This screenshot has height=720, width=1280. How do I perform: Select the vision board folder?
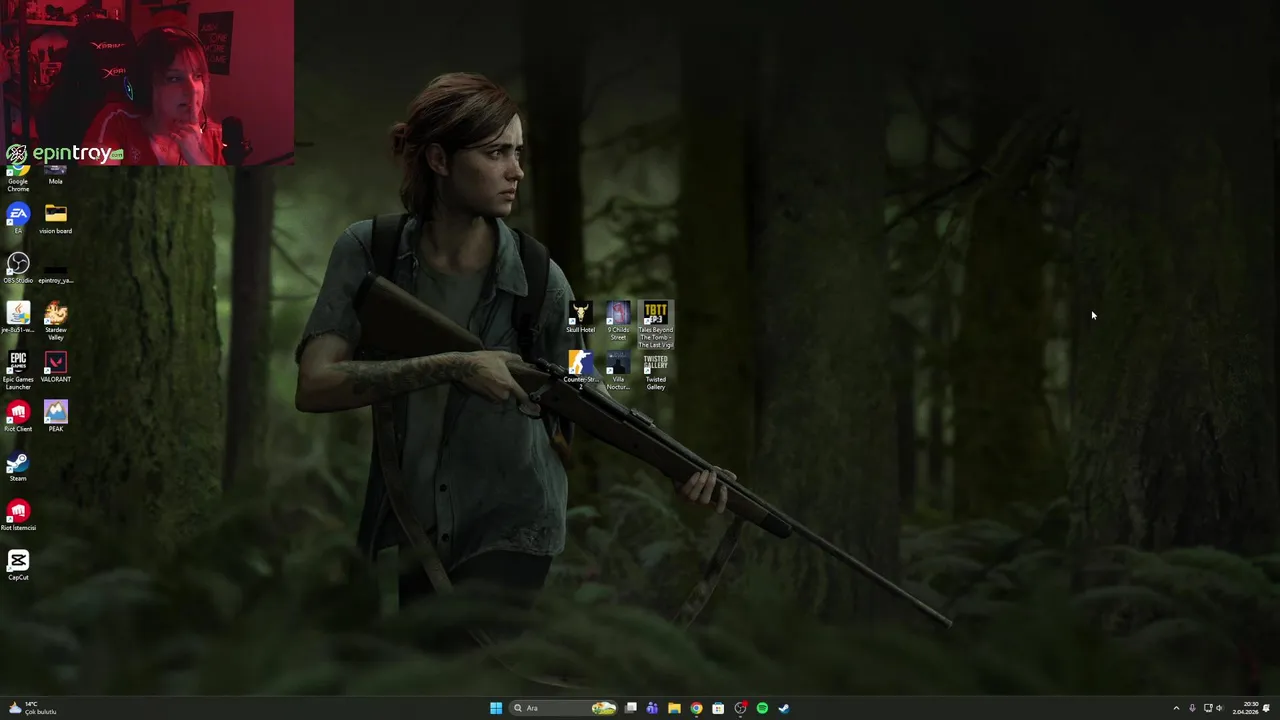55,219
